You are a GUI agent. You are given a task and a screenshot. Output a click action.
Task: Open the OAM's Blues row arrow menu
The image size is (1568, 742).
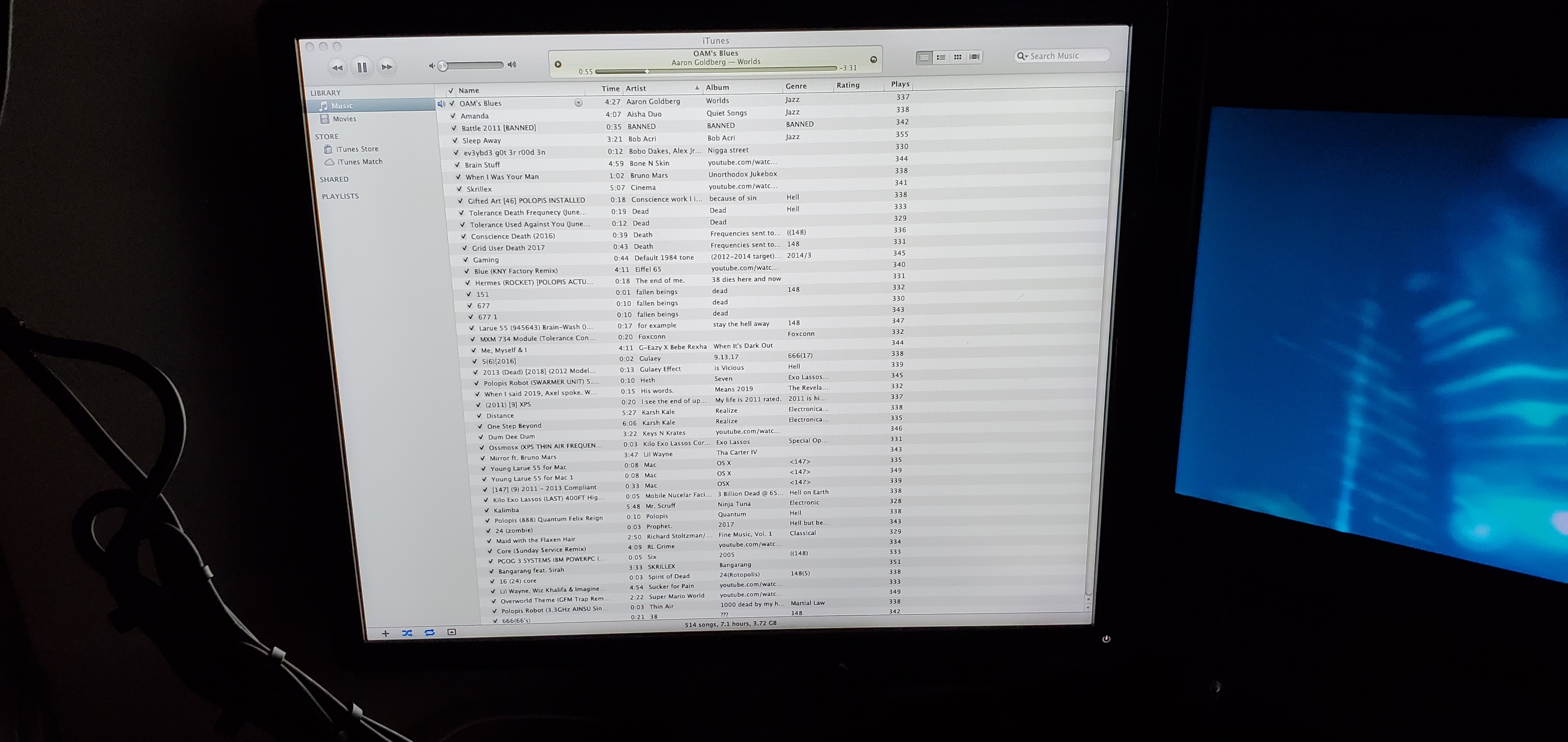[578, 103]
